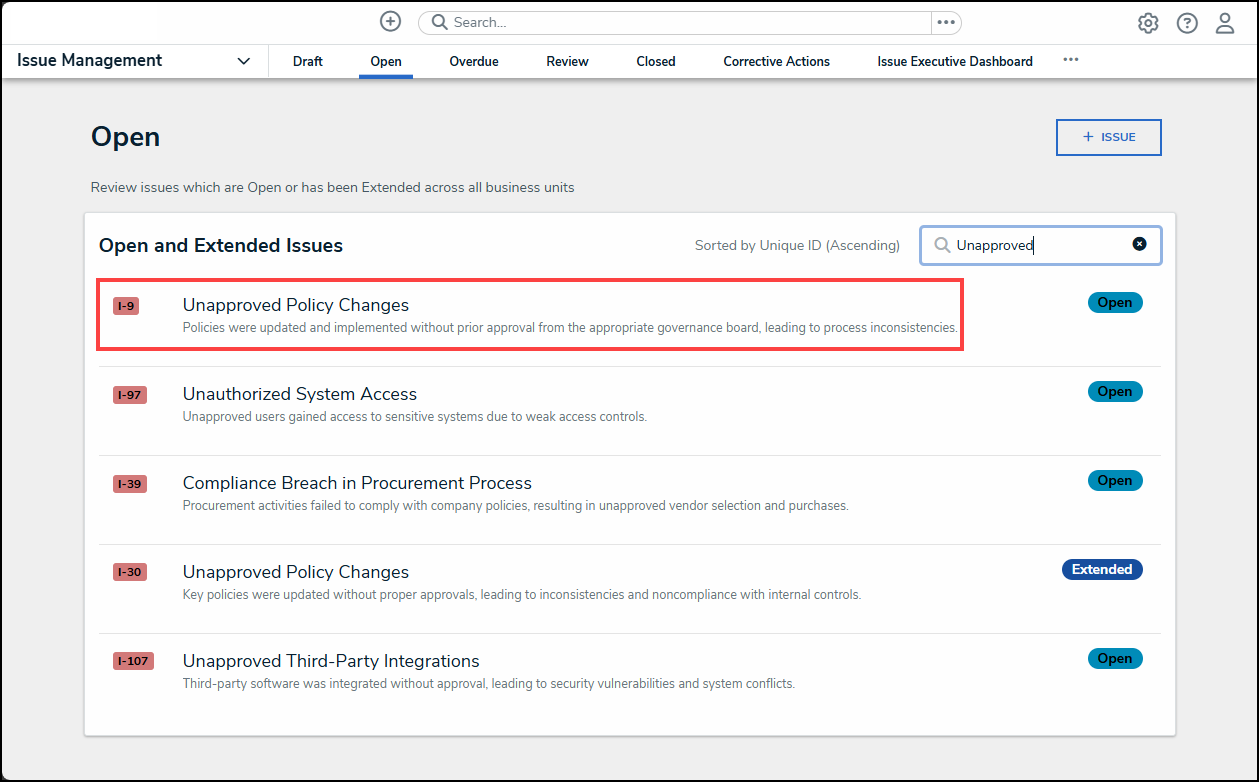
Task: Switch to the Overdue tab
Action: (473, 61)
